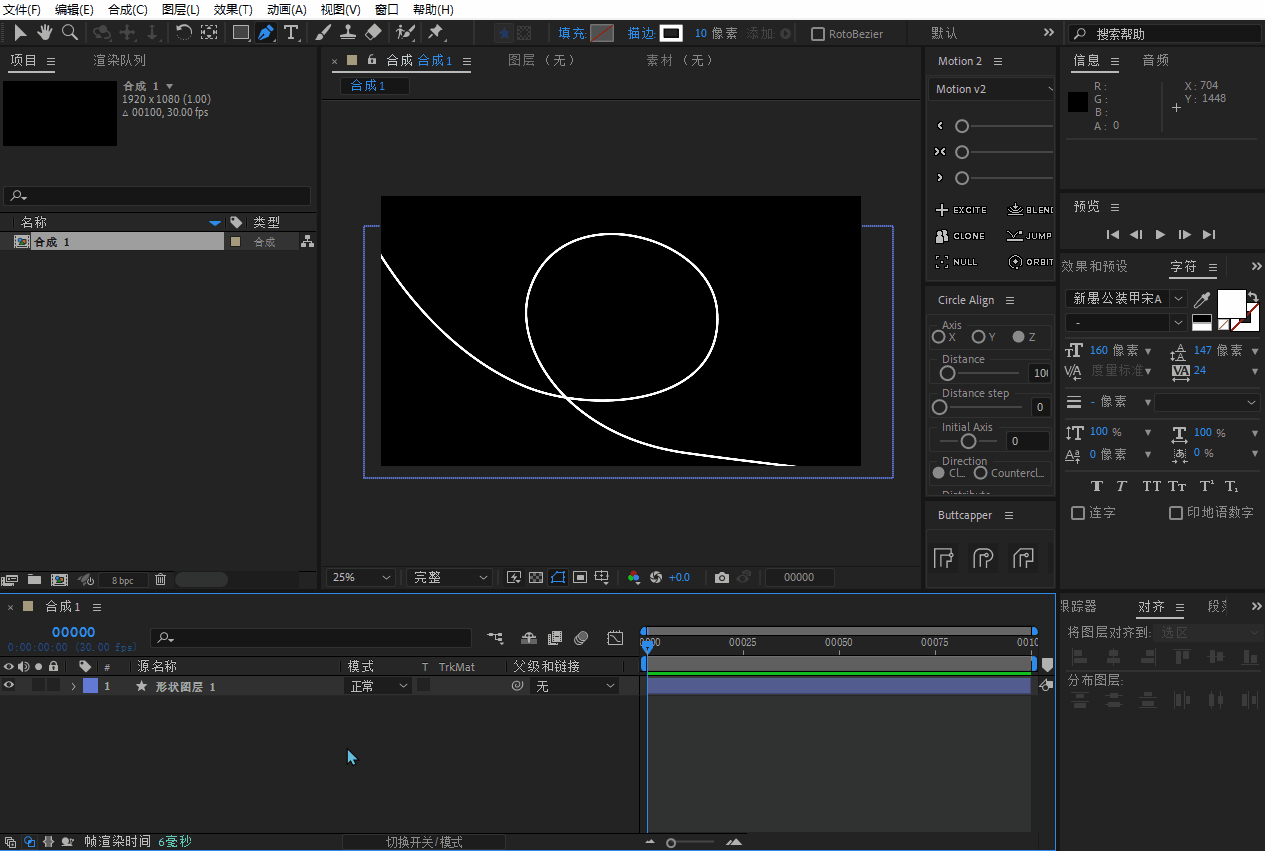This screenshot has width=1265, height=851.
Task: Expand the 形状图层 1 layer properties
Action: click(73, 686)
